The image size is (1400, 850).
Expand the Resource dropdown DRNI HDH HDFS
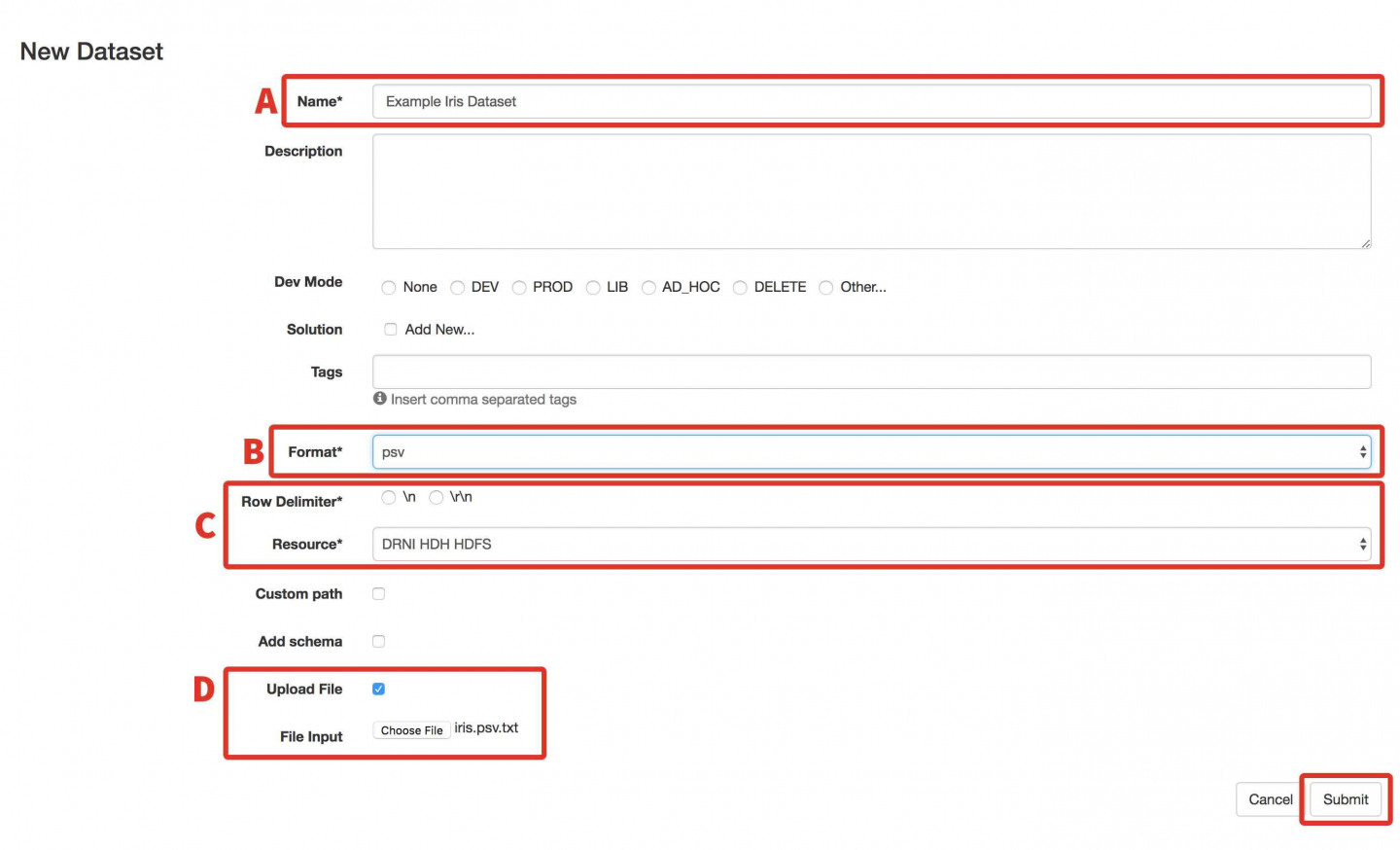pyautogui.click(x=870, y=545)
